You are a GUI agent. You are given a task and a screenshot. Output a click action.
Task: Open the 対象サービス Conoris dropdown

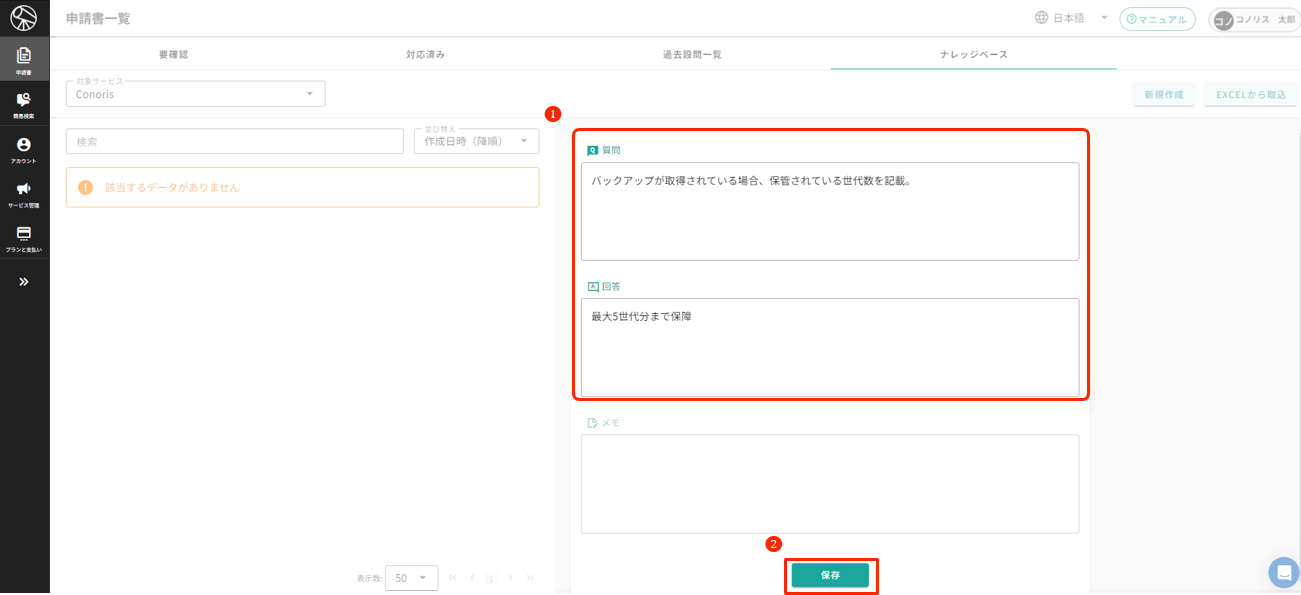(x=195, y=94)
